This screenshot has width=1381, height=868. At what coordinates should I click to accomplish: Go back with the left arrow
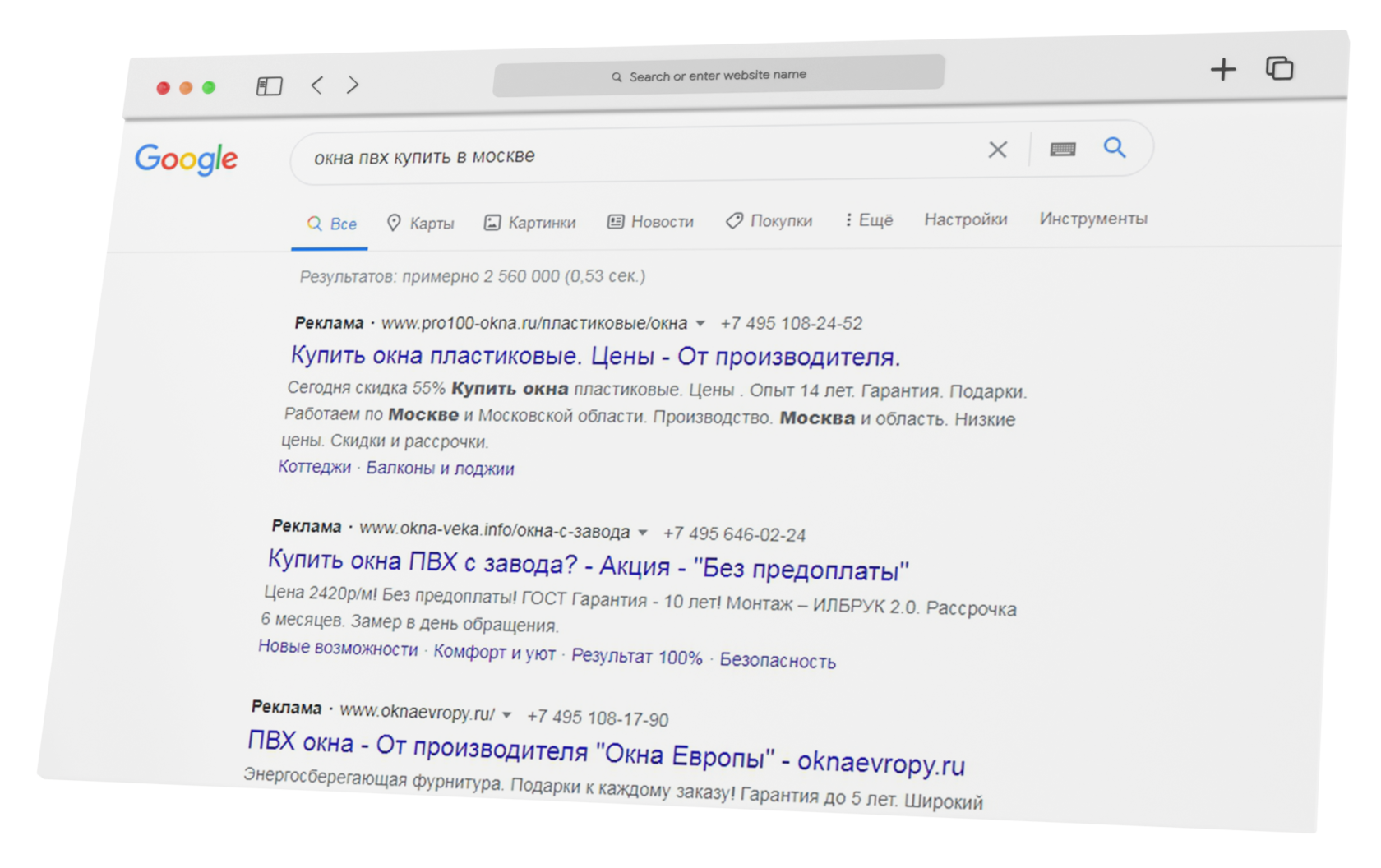pos(317,85)
